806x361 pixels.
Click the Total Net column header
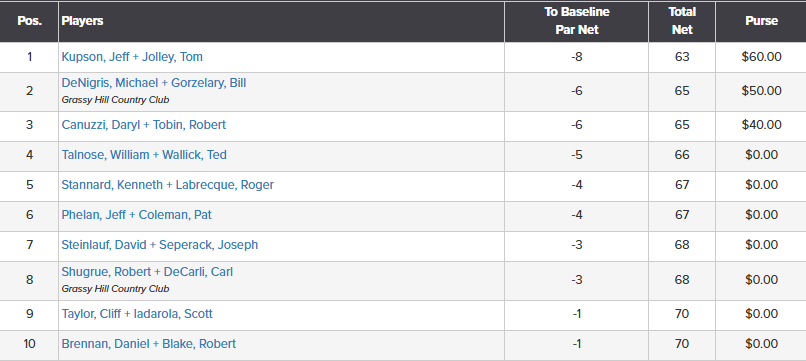tap(682, 21)
